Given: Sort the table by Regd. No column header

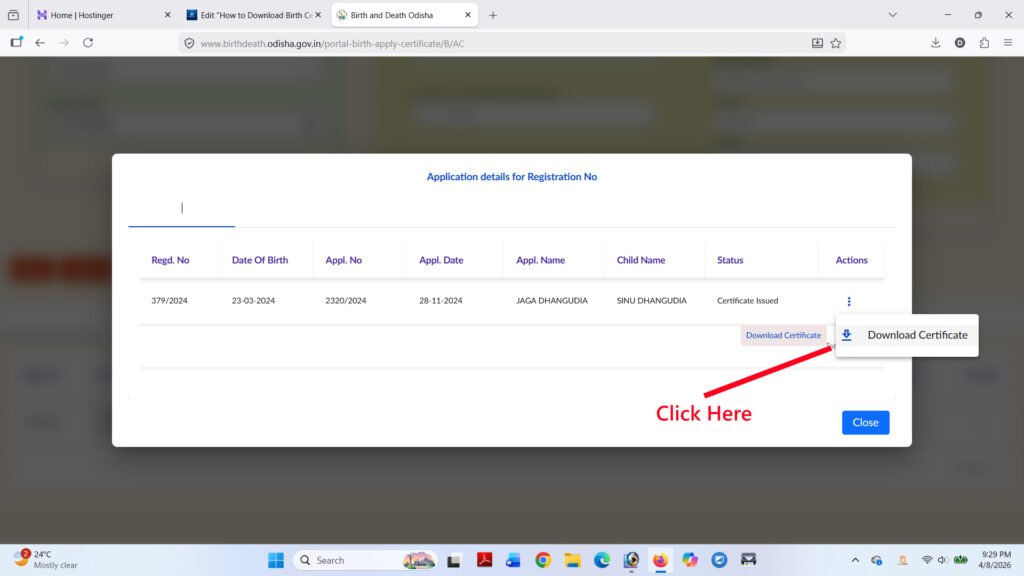Looking at the screenshot, I should pos(170,260).
